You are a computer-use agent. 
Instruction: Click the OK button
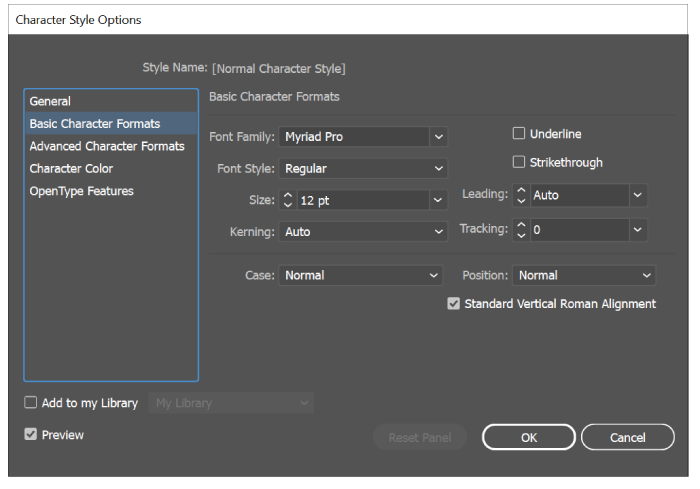tap(529, 437)
